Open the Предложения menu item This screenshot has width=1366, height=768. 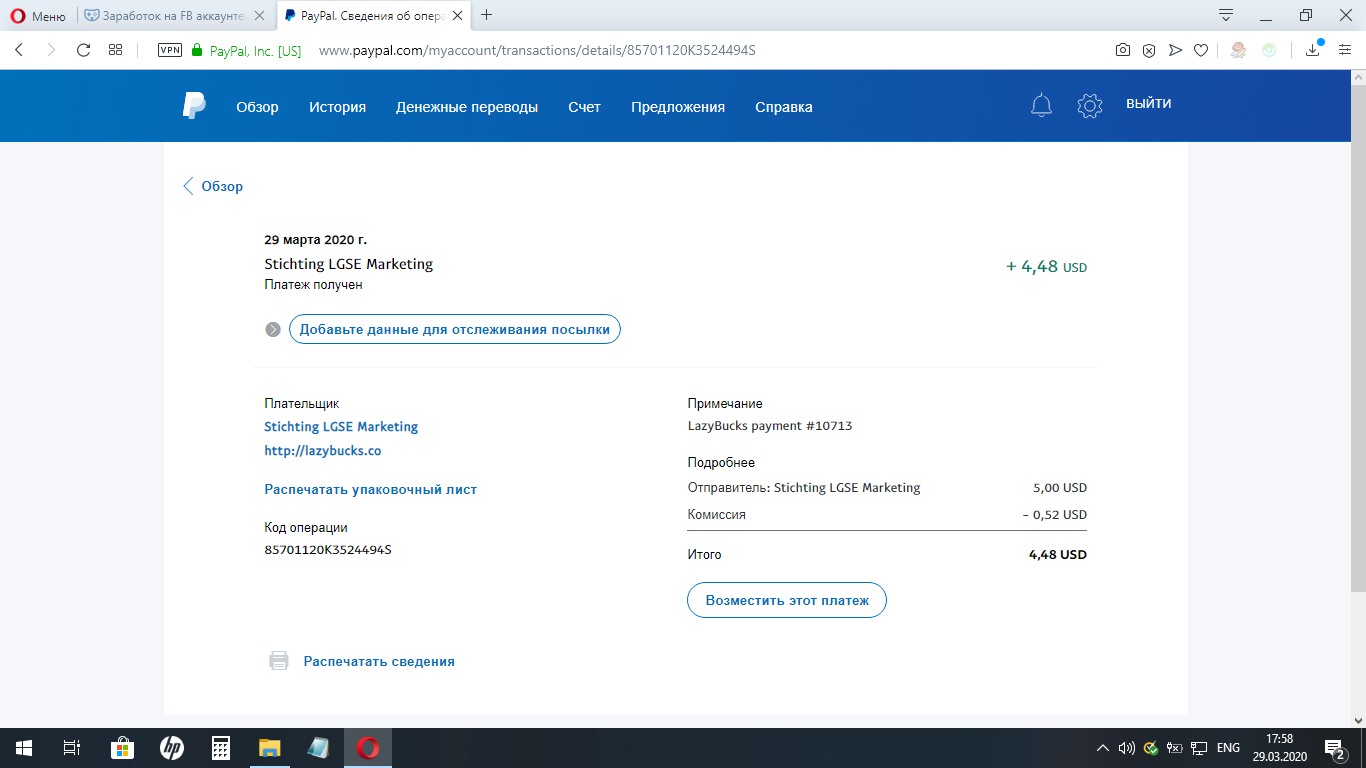(678, 107)
